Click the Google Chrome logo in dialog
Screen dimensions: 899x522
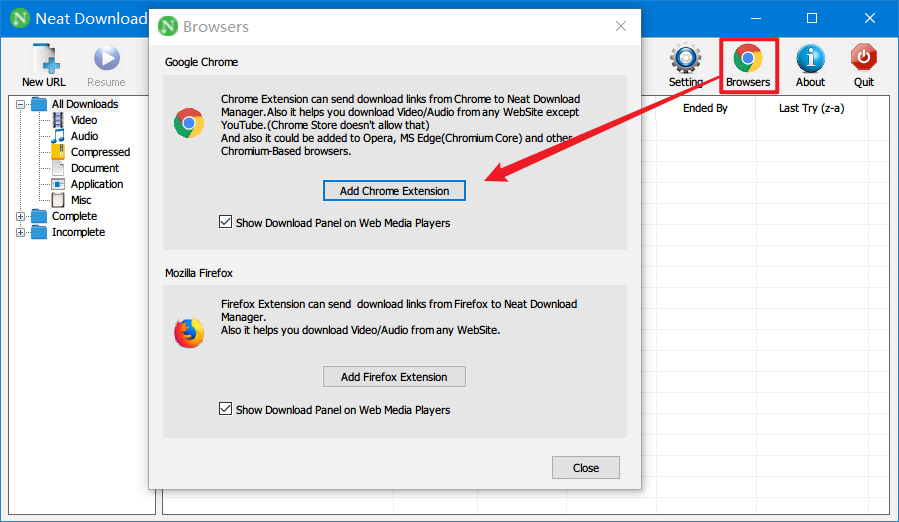click(189, 123)
